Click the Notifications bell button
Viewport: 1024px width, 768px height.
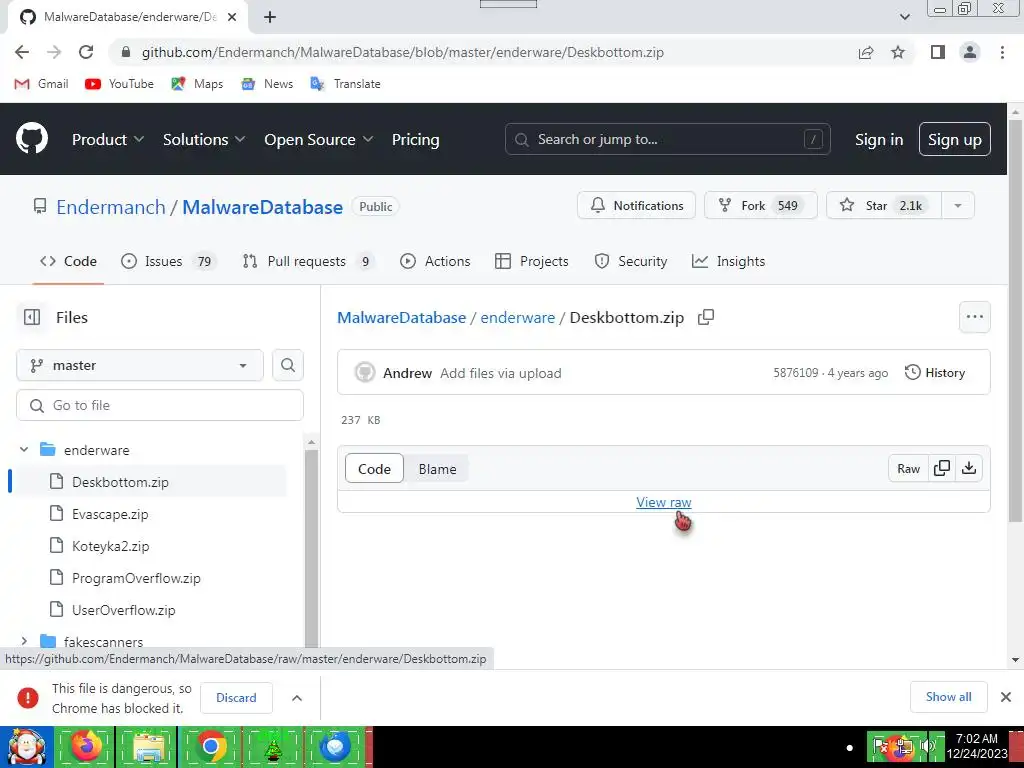637,205
